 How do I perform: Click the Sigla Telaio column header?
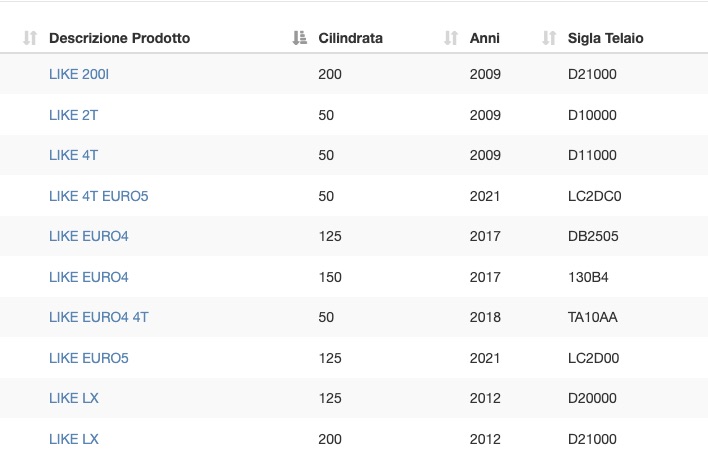coord(606,38)
